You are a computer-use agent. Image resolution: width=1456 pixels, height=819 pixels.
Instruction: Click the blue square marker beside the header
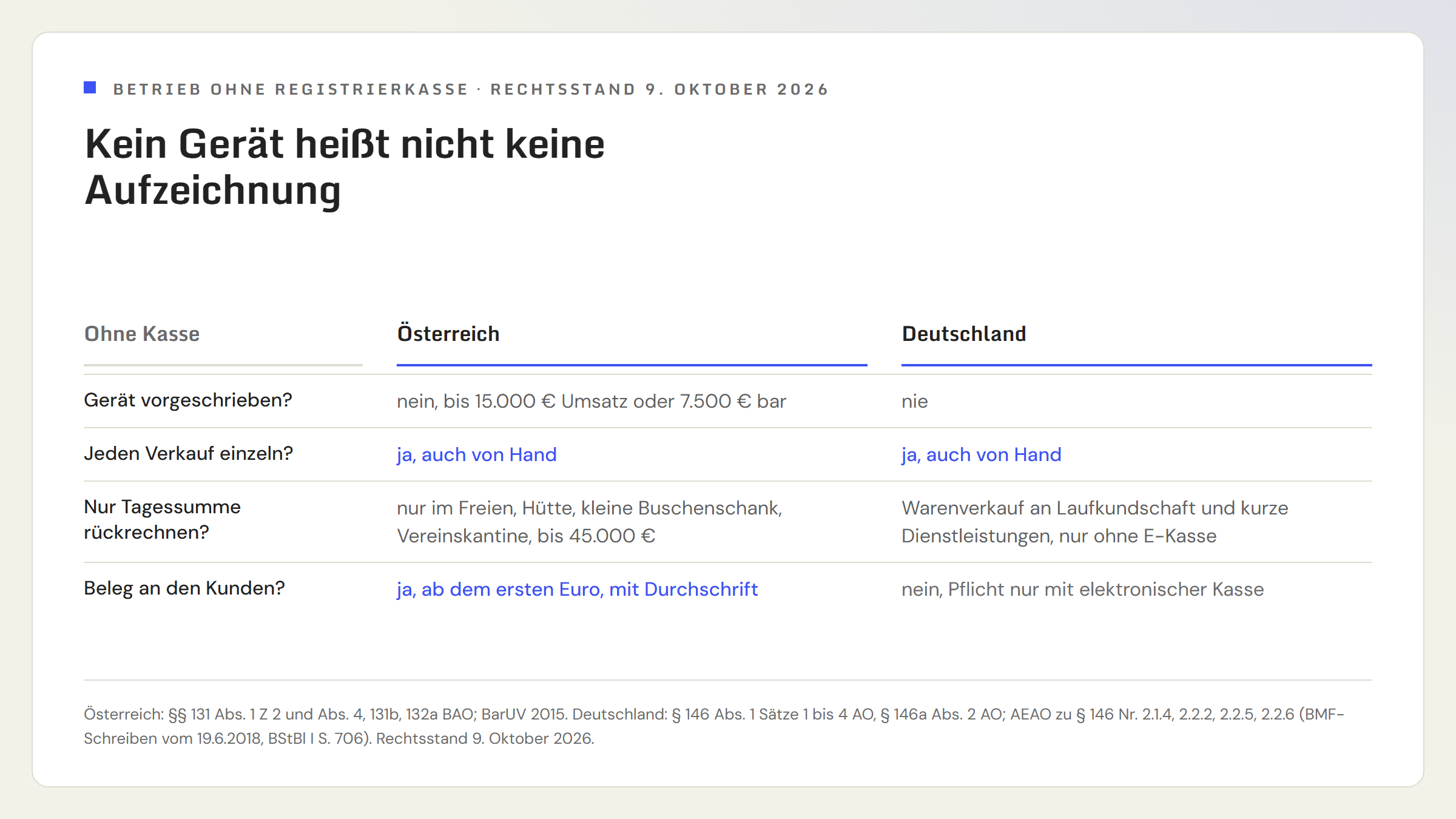pyautogui.click(x=90, y=88)
